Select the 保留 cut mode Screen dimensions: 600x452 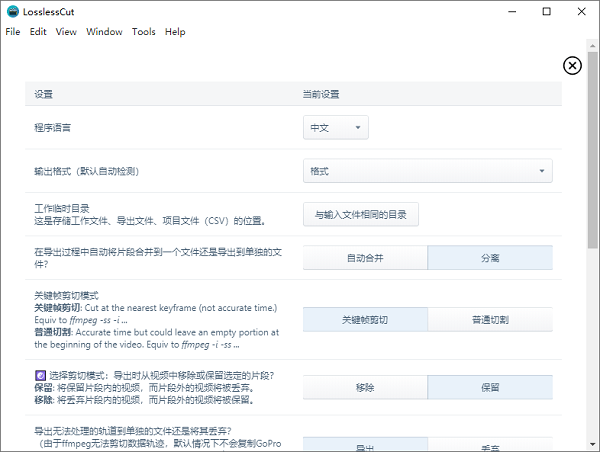tap(490, 387)
